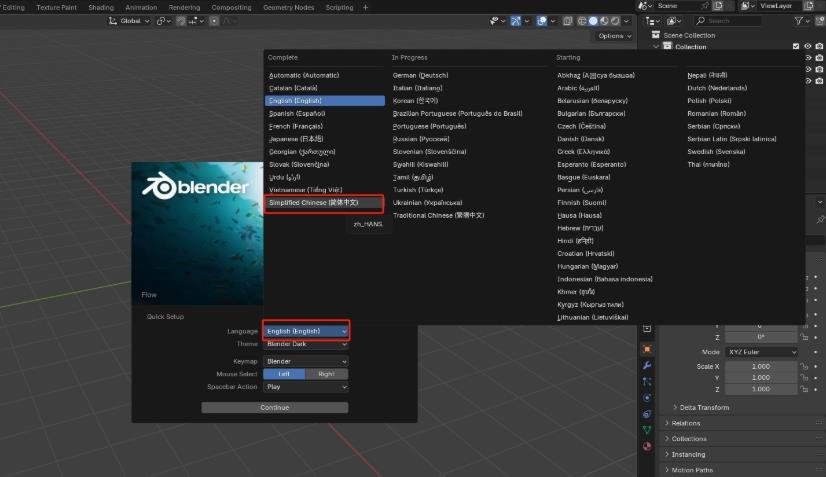826x477 pixels.
Task: Toggle proportional editing
Action: (214, 21)
